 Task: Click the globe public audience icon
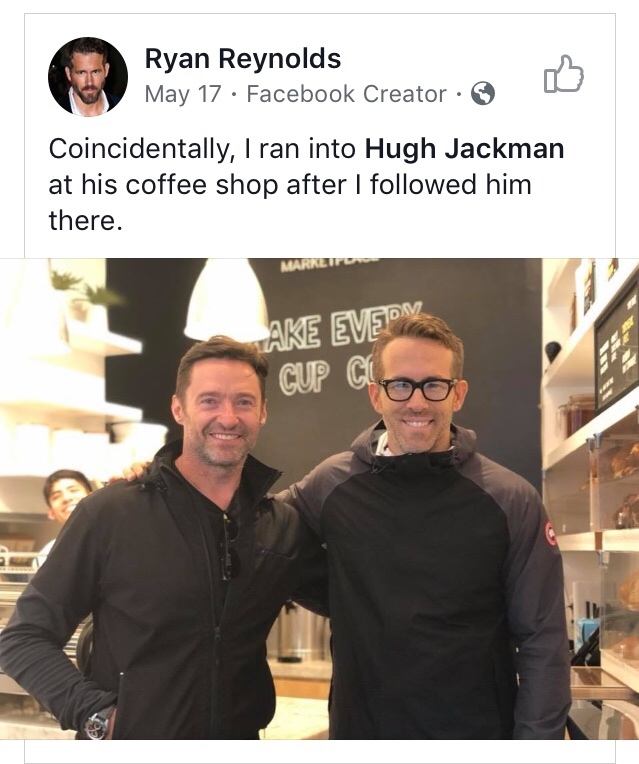click(x=483, y=94)
